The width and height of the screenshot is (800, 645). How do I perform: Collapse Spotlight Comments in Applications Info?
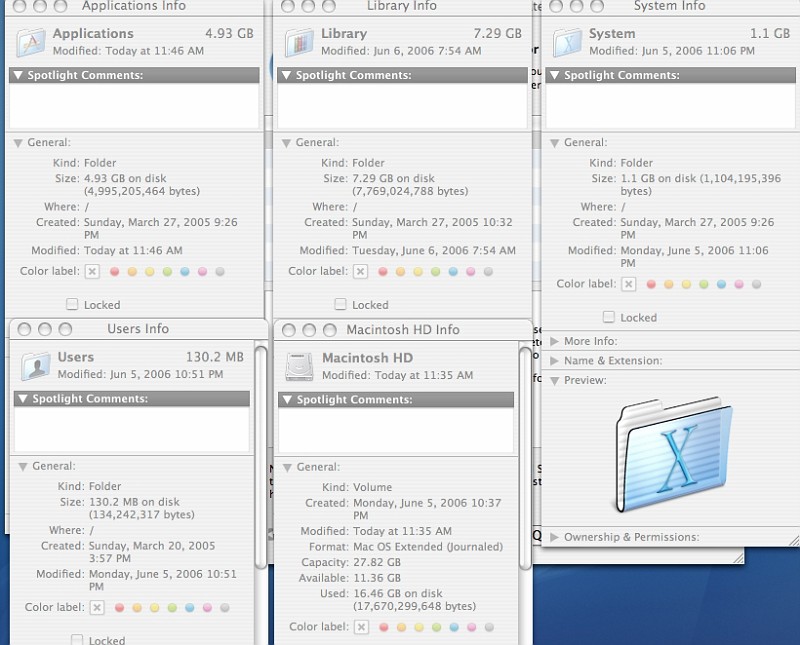click(18, 75)
